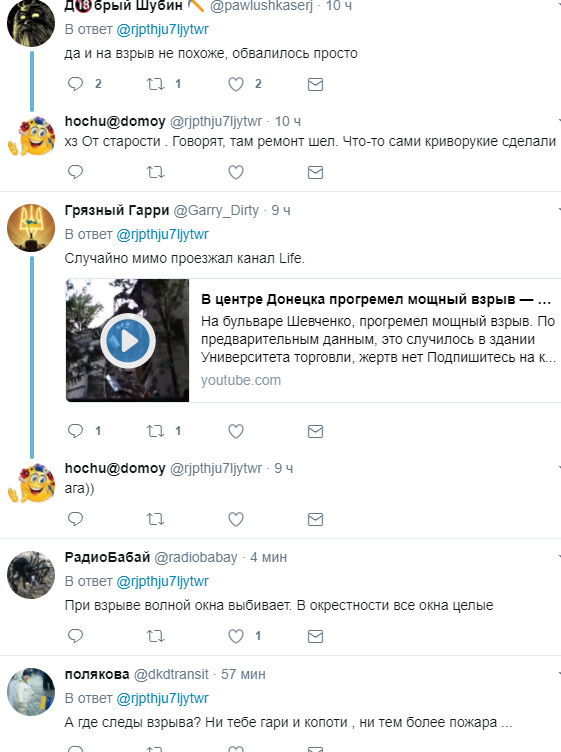The height and width of the screenshot is (752, 561).
Task: Open полякова's profile name
Action: click(x=97, y=674)
